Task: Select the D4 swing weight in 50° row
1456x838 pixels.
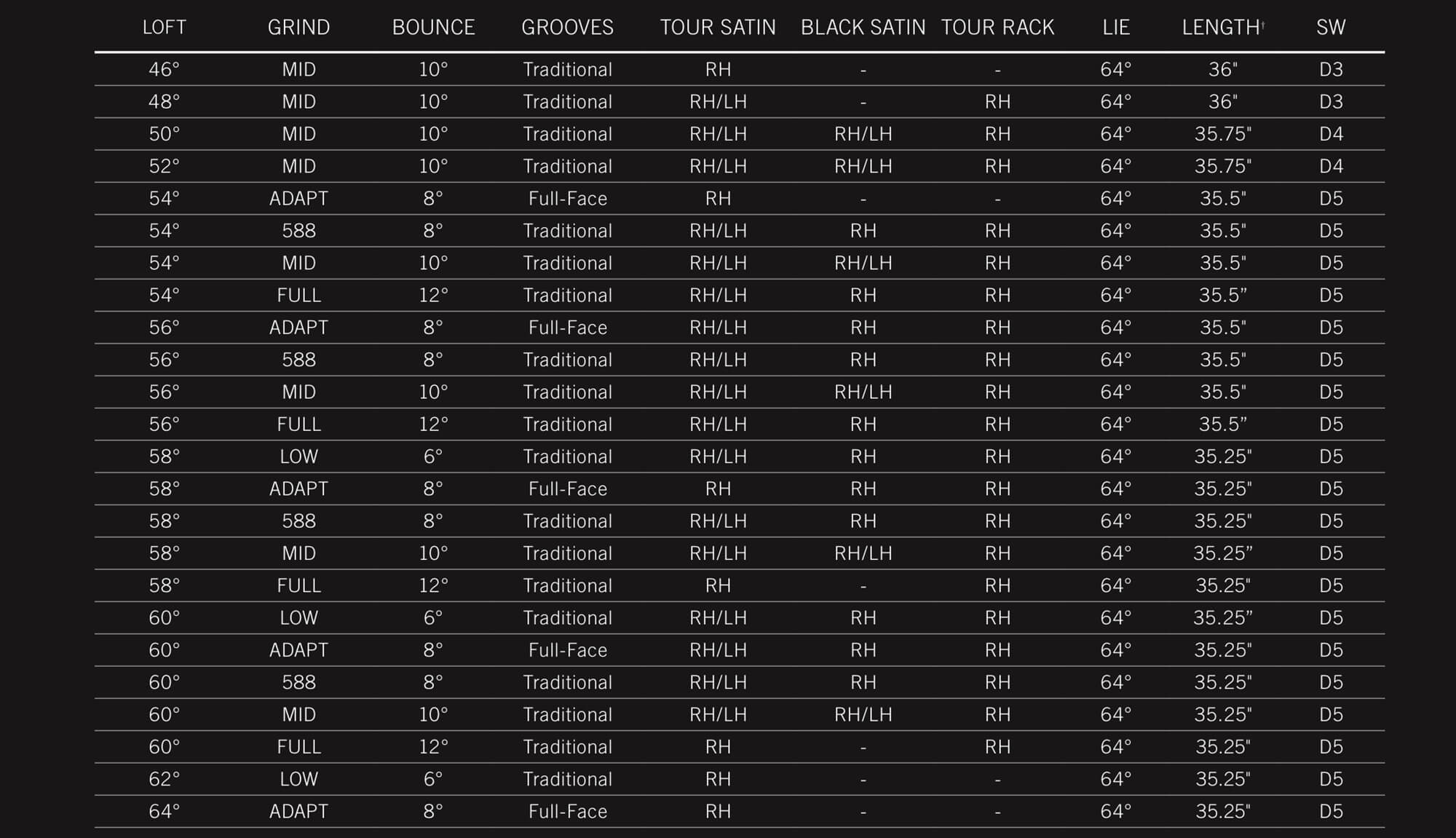Action: pos(1331,135)
